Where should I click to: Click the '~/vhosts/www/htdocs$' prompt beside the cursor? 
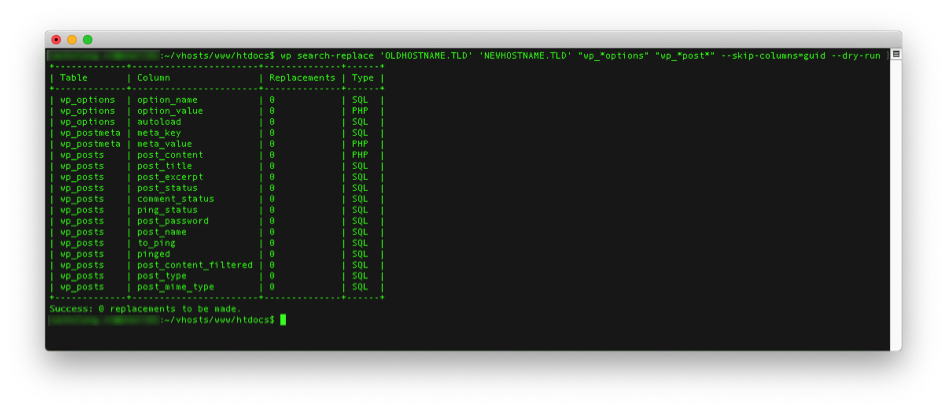219,319
